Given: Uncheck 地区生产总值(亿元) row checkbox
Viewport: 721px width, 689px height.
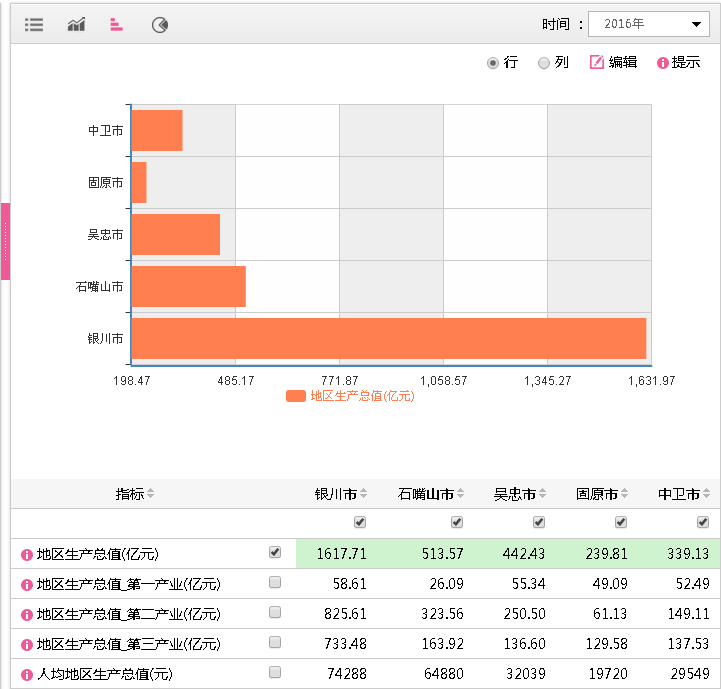Looking at the screenshot, I should 275,552.
